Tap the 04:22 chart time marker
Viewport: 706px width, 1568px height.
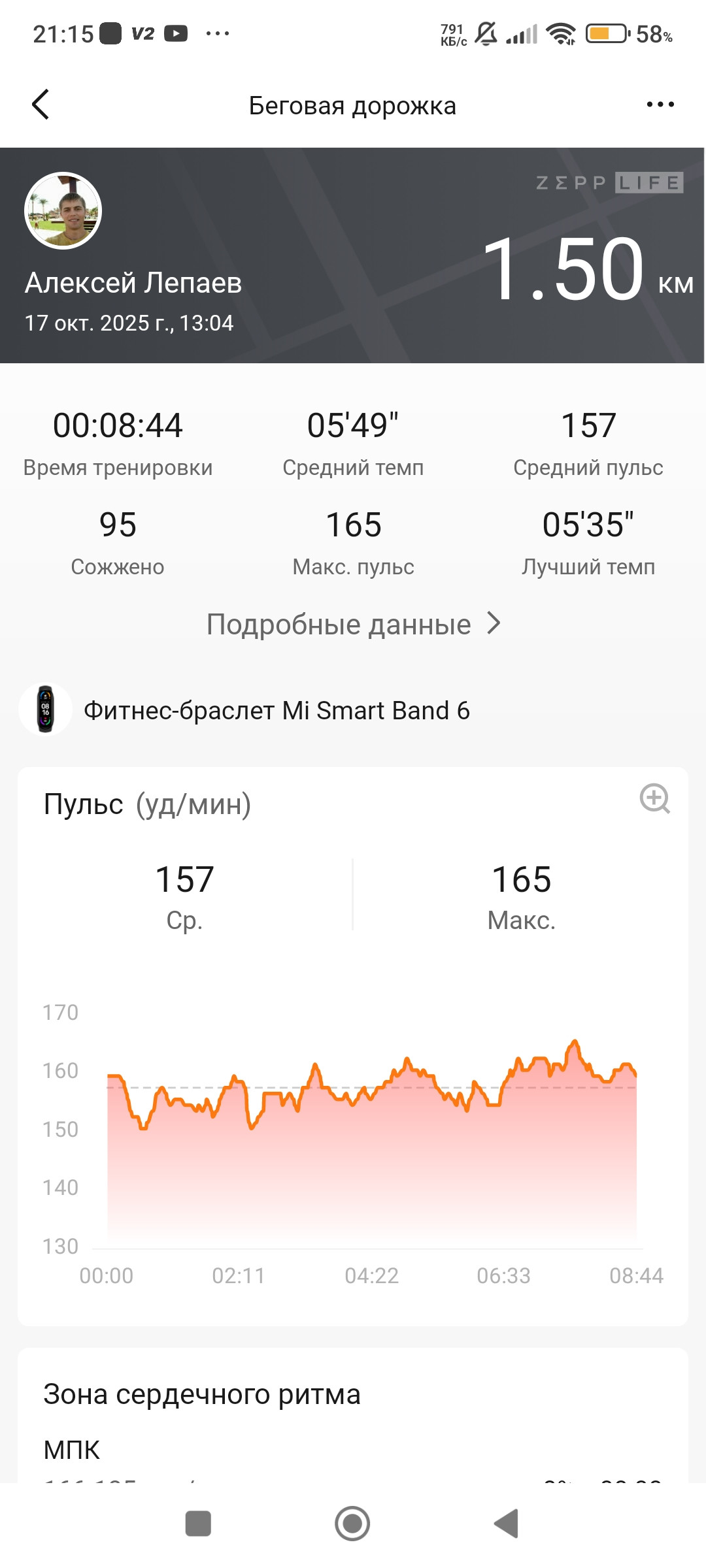click(x=371, y=1275)
